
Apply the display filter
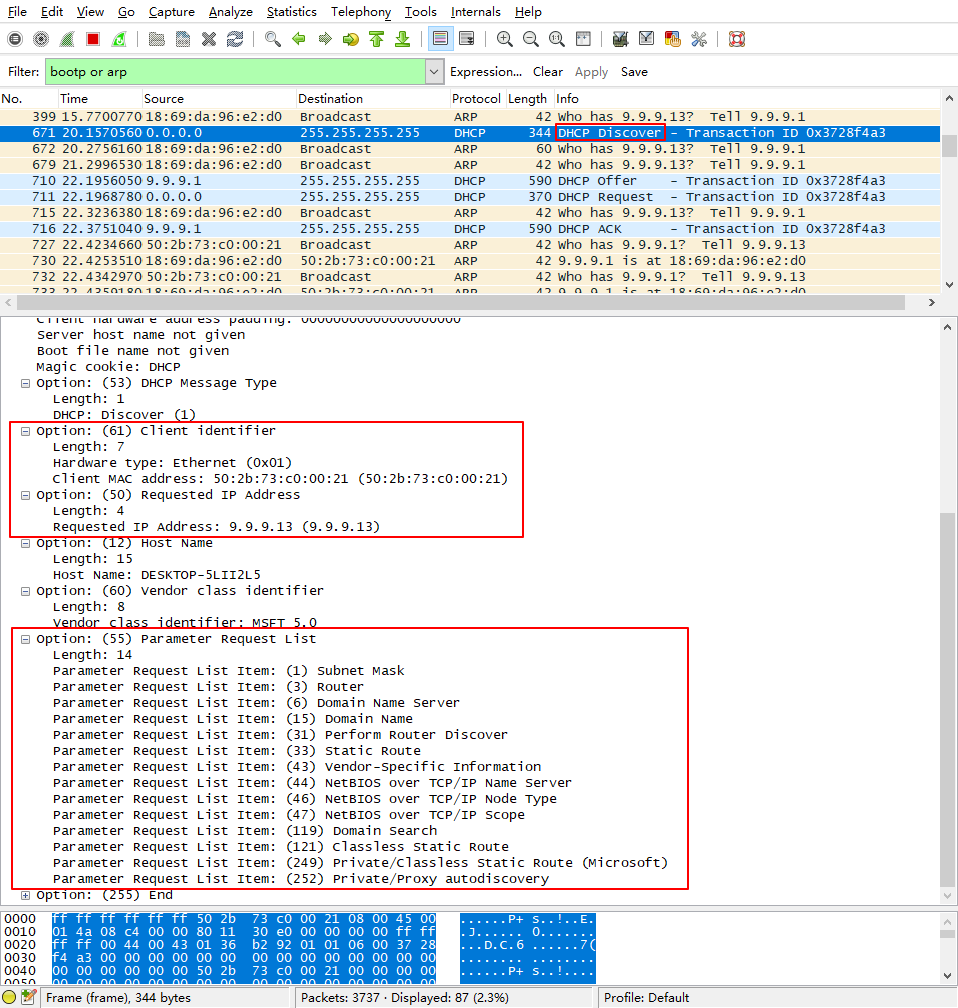coord(592,72)
